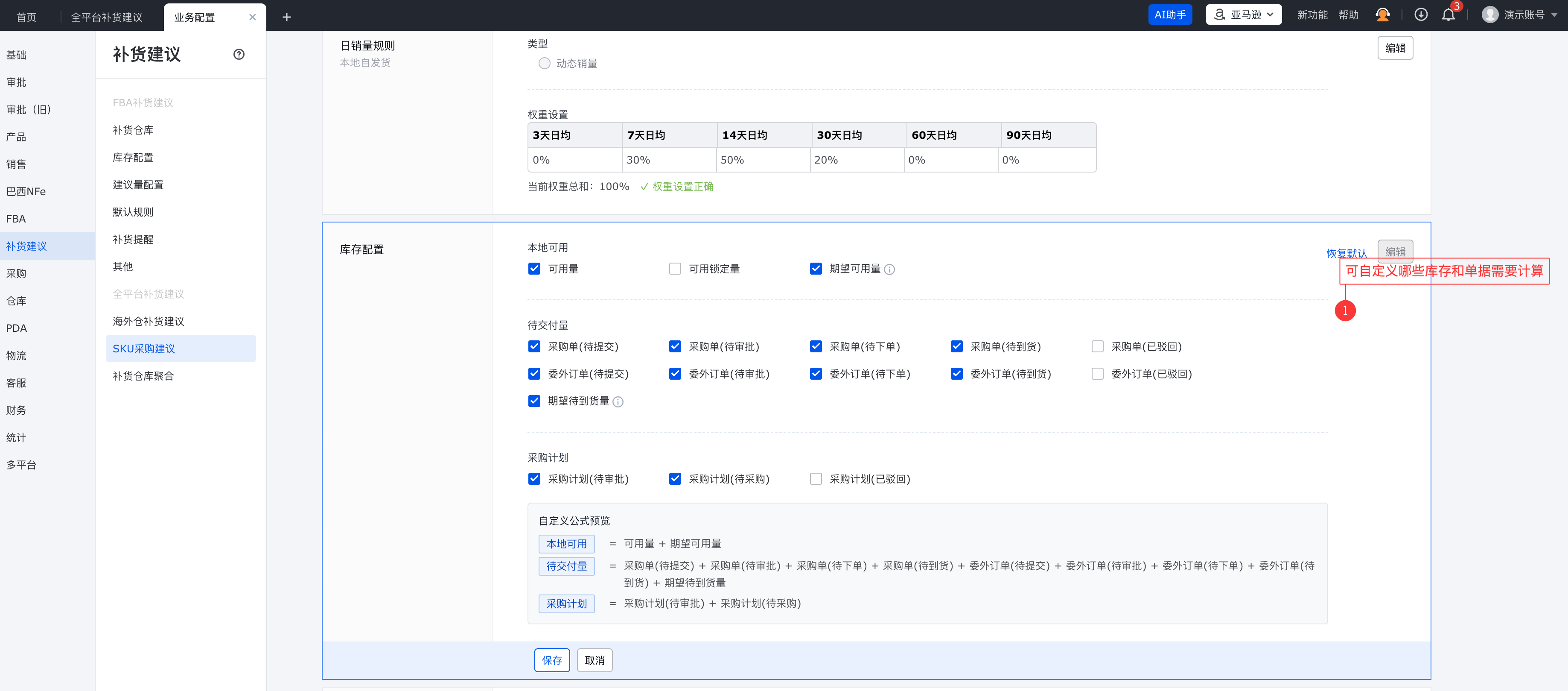
Task: Close the 业务配置 tab
Action: 252,17
